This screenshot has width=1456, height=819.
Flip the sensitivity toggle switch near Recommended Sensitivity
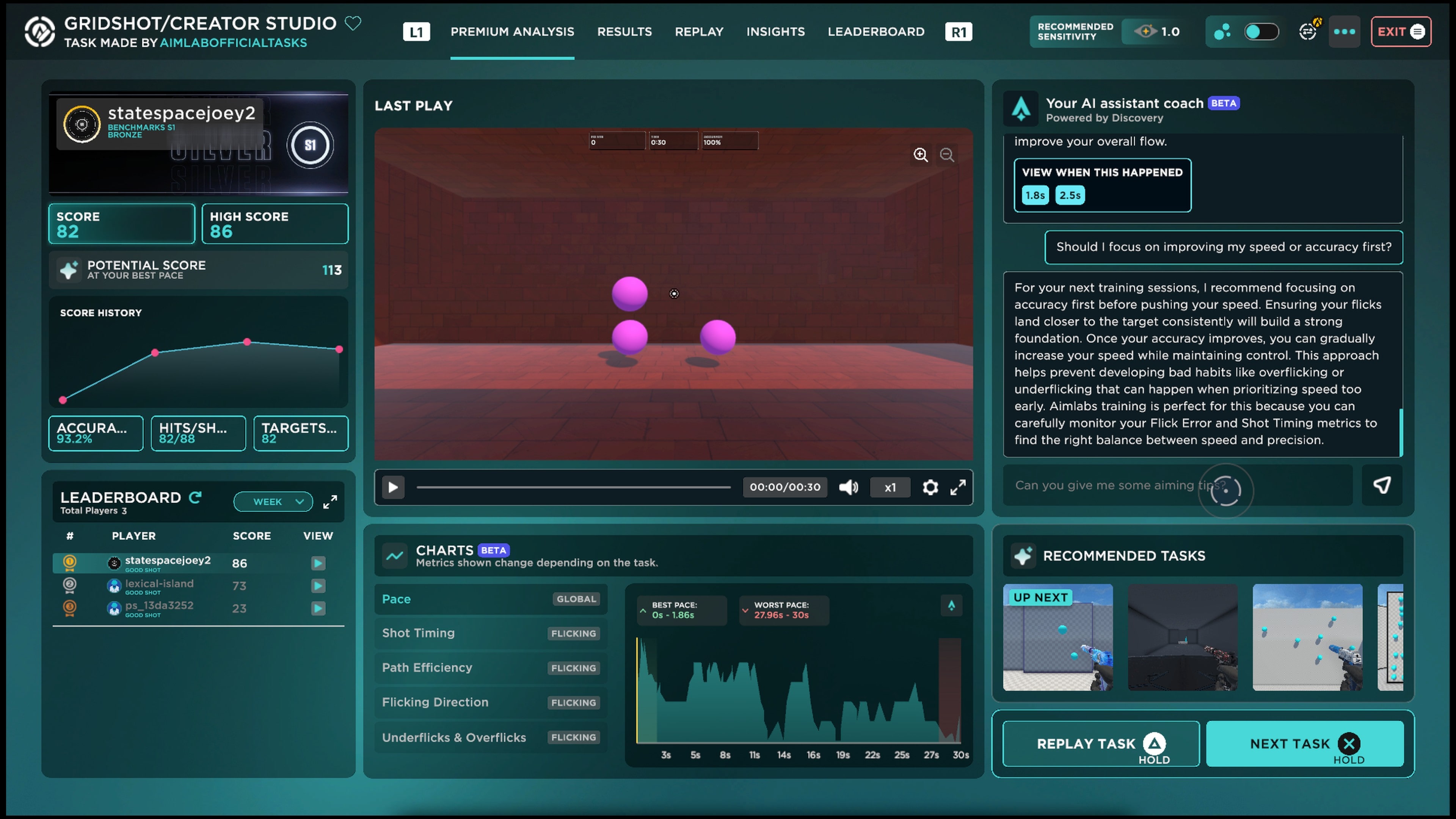coord(1262,32)
